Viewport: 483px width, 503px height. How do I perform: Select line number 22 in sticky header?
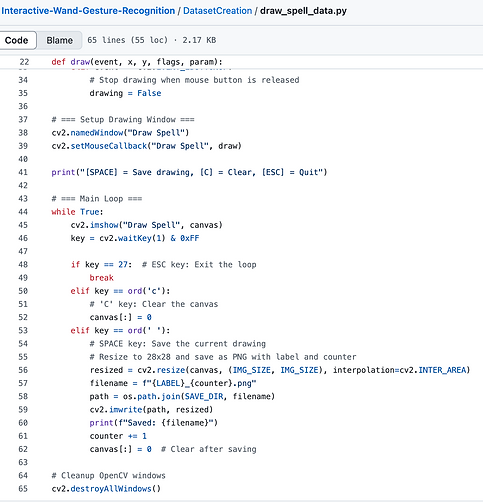(x=24, y=62)
